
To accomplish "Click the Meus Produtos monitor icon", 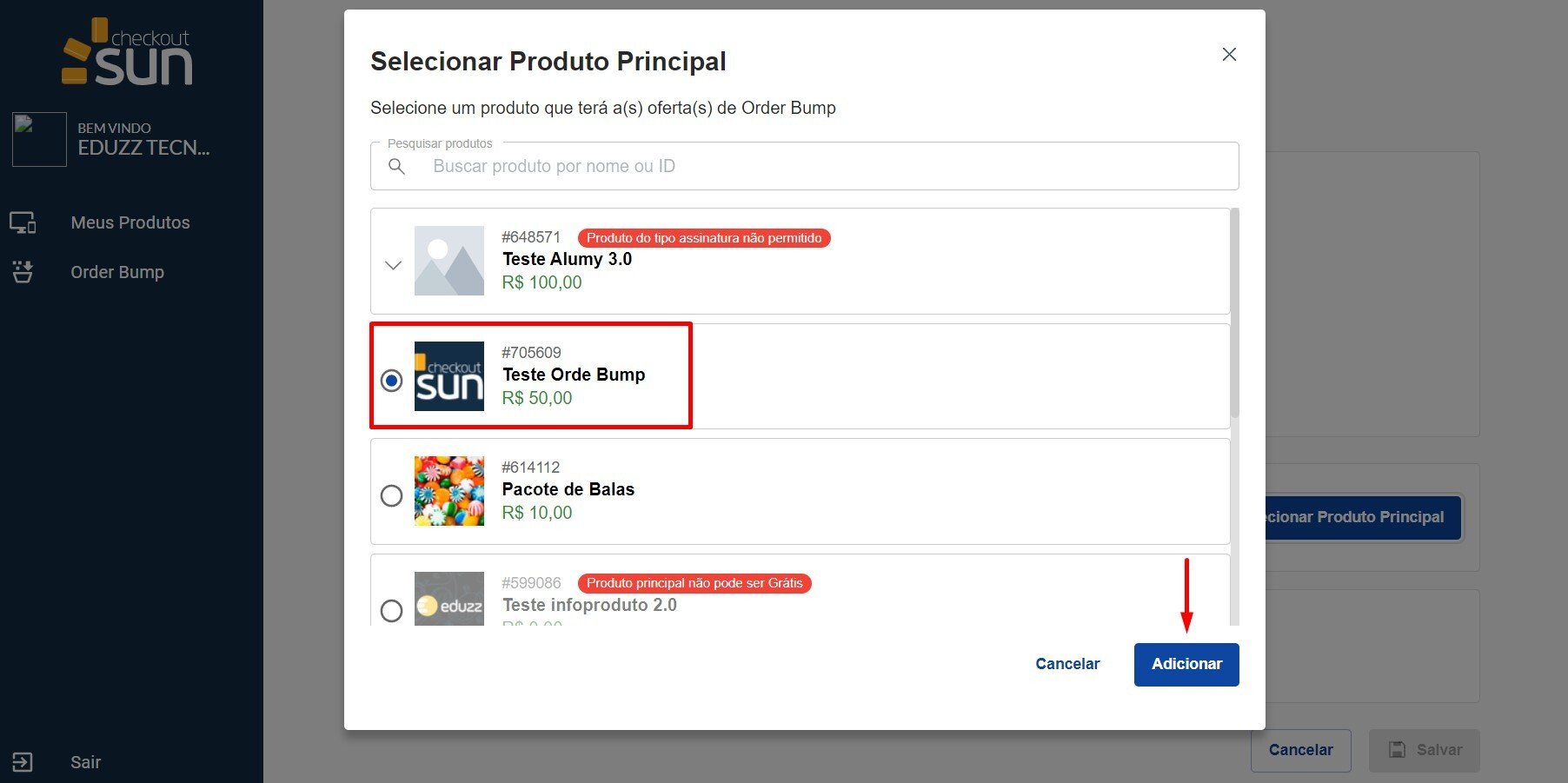I will (x=23, y=223).
